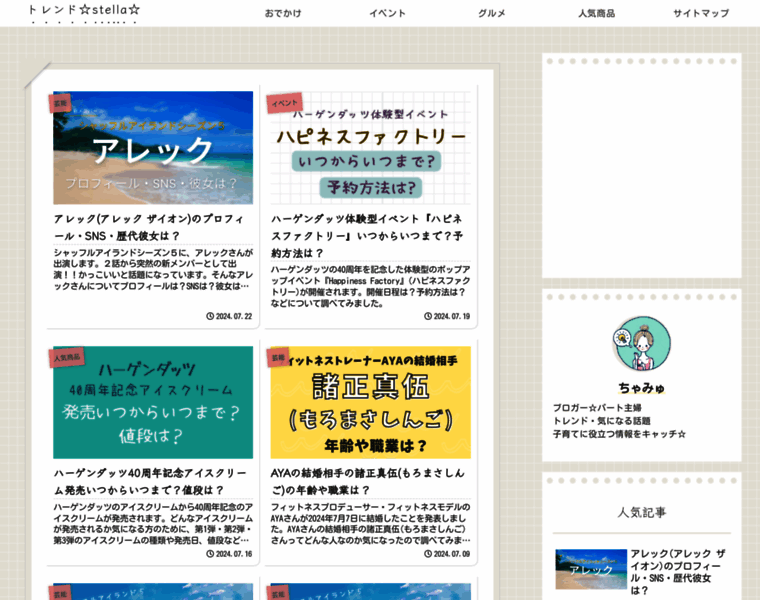Click the 2024.07.22 date text
The height and width of the screenshot is (600, 760).
tap(234, 316)
